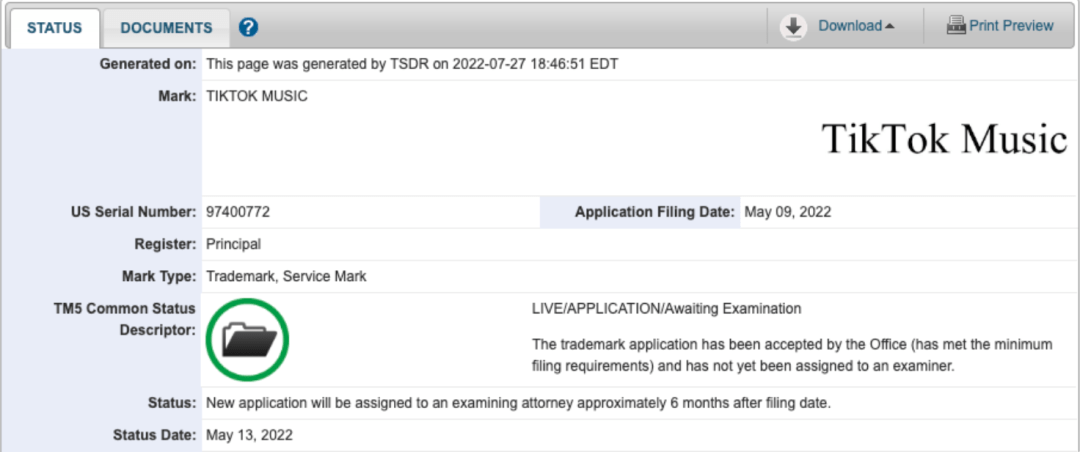Image resolution: width=1080 pixels, height=452 pixels.
Task: Click the Trademark, Service Mark type value
Action: tap(286, 276)
